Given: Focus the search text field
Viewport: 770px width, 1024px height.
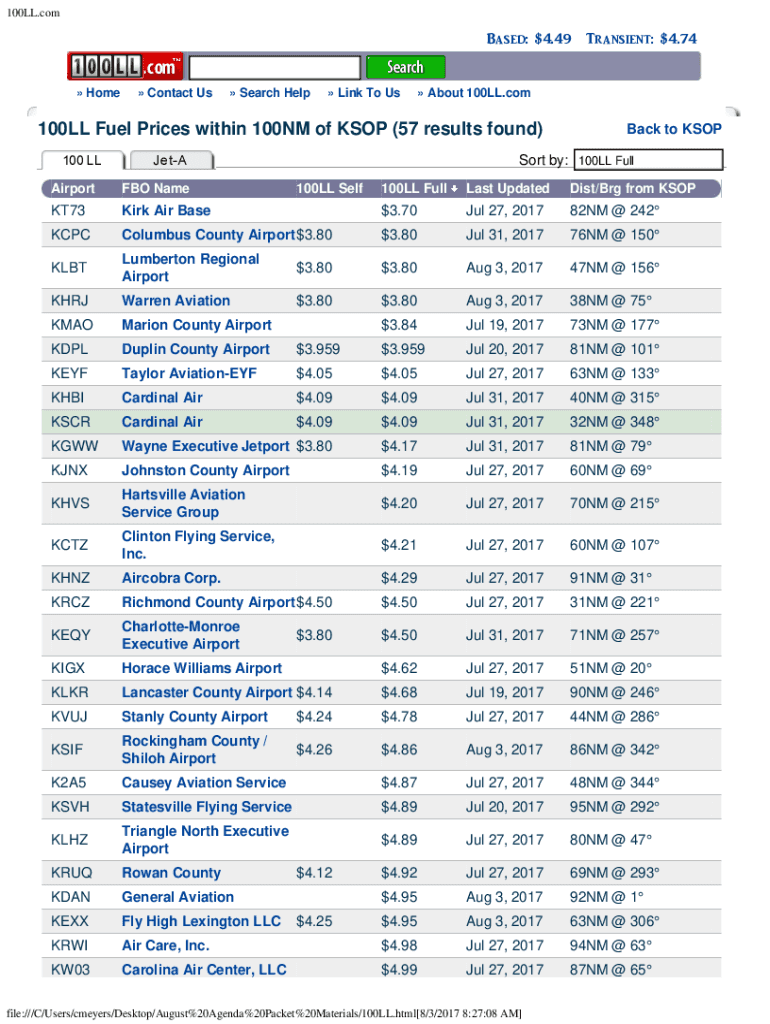Looking at the screenshot, I should pyautogui.click(x=274, y=68).
